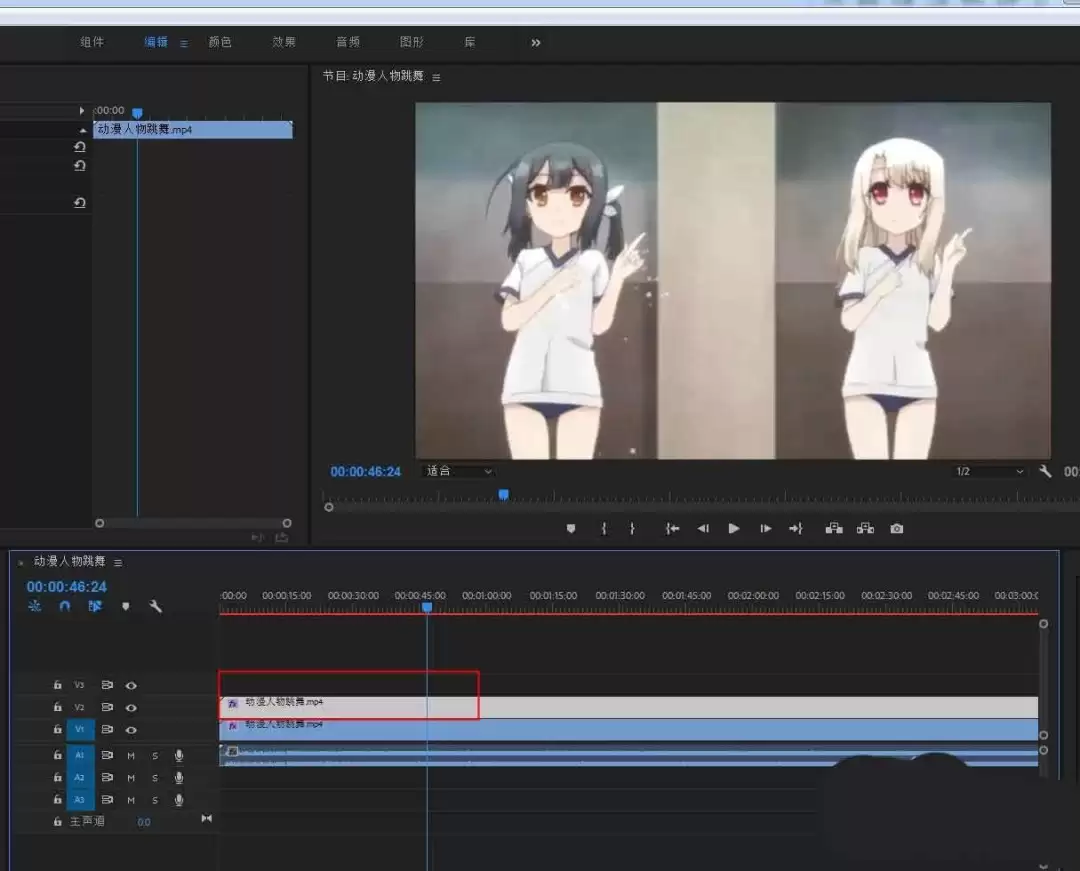The height and width of the screenshot is (871, 1080).
Task: Click the Lift button
Action: (x=834, y=528)
